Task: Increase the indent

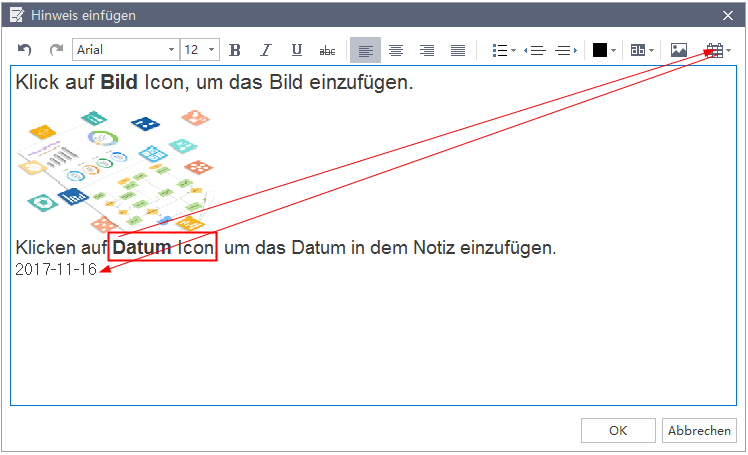Action: [x=566, y=50]
